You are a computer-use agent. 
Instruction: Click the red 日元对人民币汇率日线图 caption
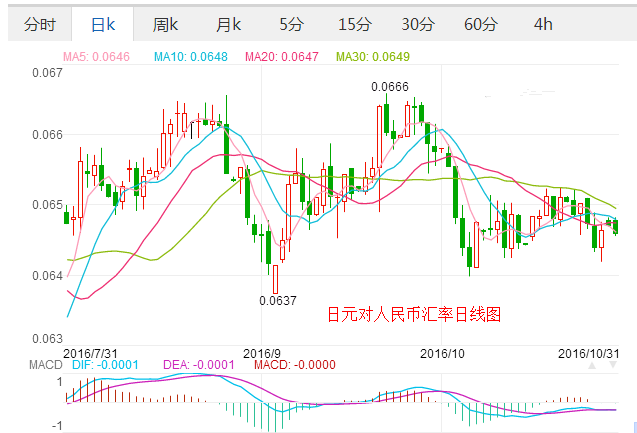pos(414,315)
